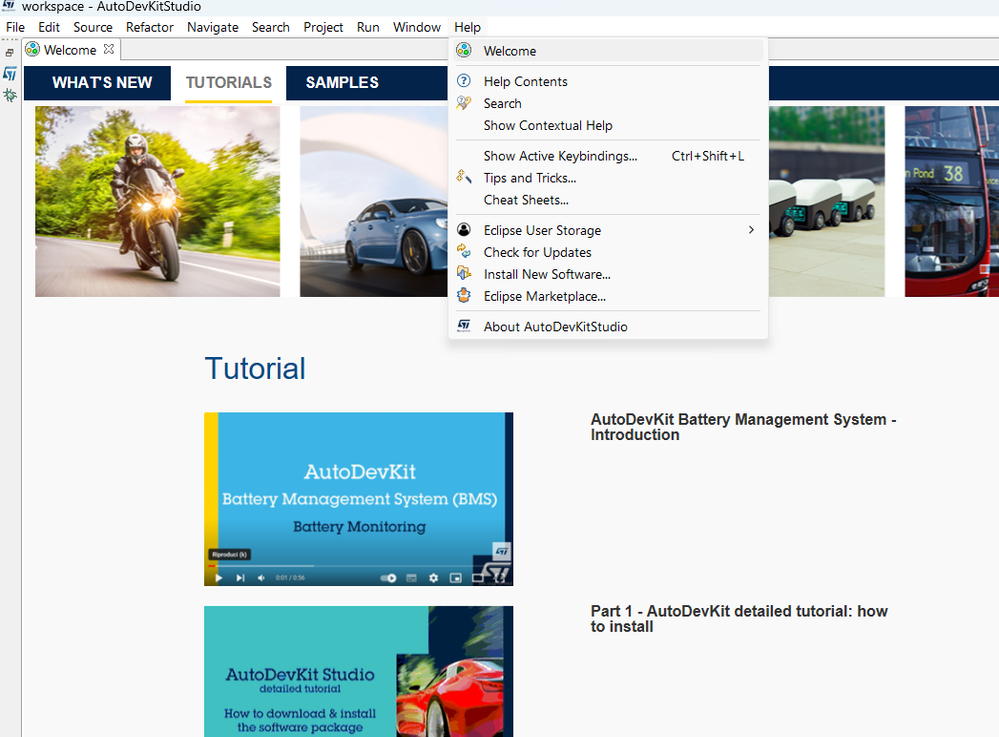Image resolution: width=999 pixels, height=737 pixels.
Task: Skip to next video with next button
Action: click(x=240, y=578)
